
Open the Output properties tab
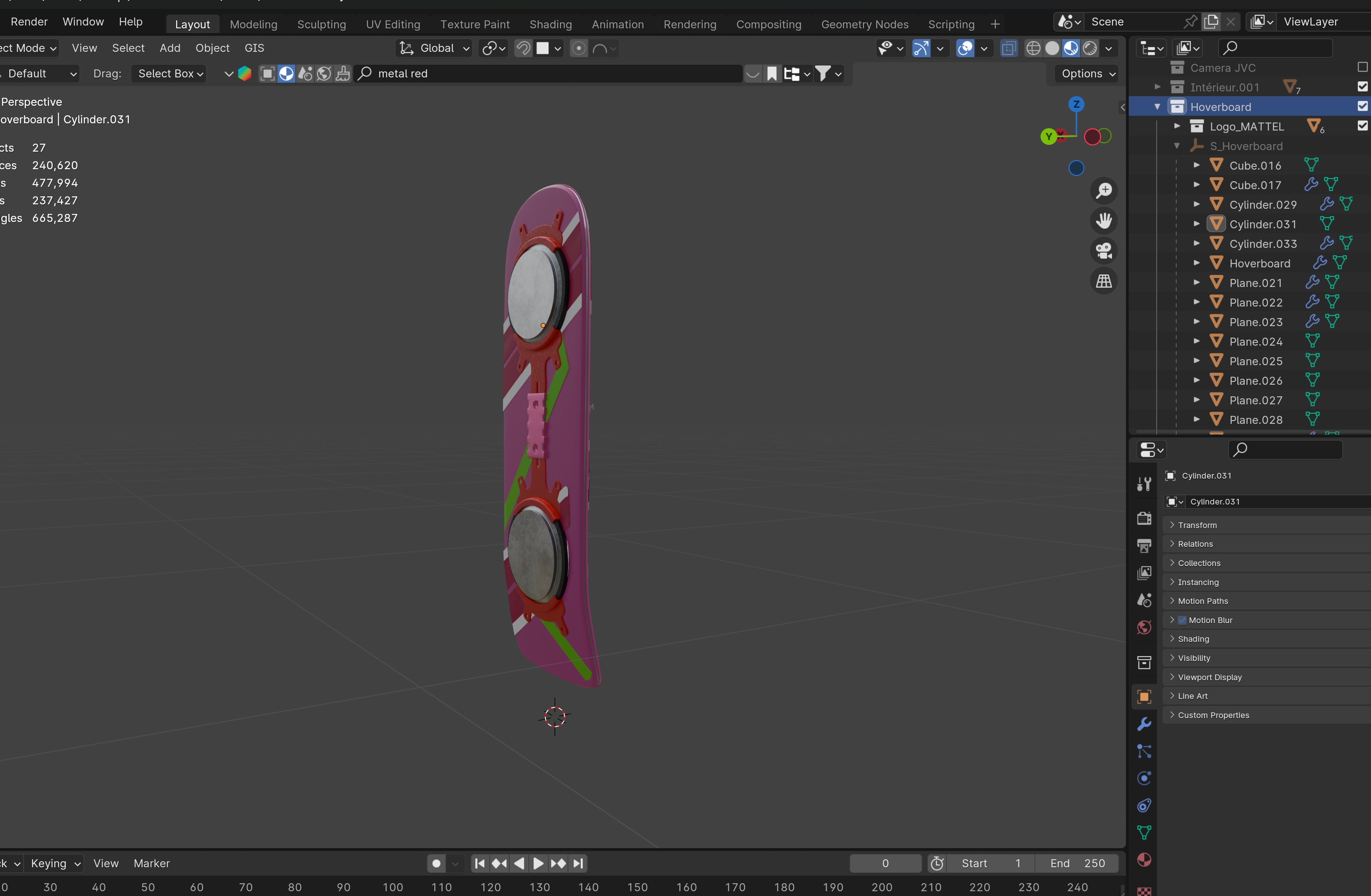coord(1144,545)
